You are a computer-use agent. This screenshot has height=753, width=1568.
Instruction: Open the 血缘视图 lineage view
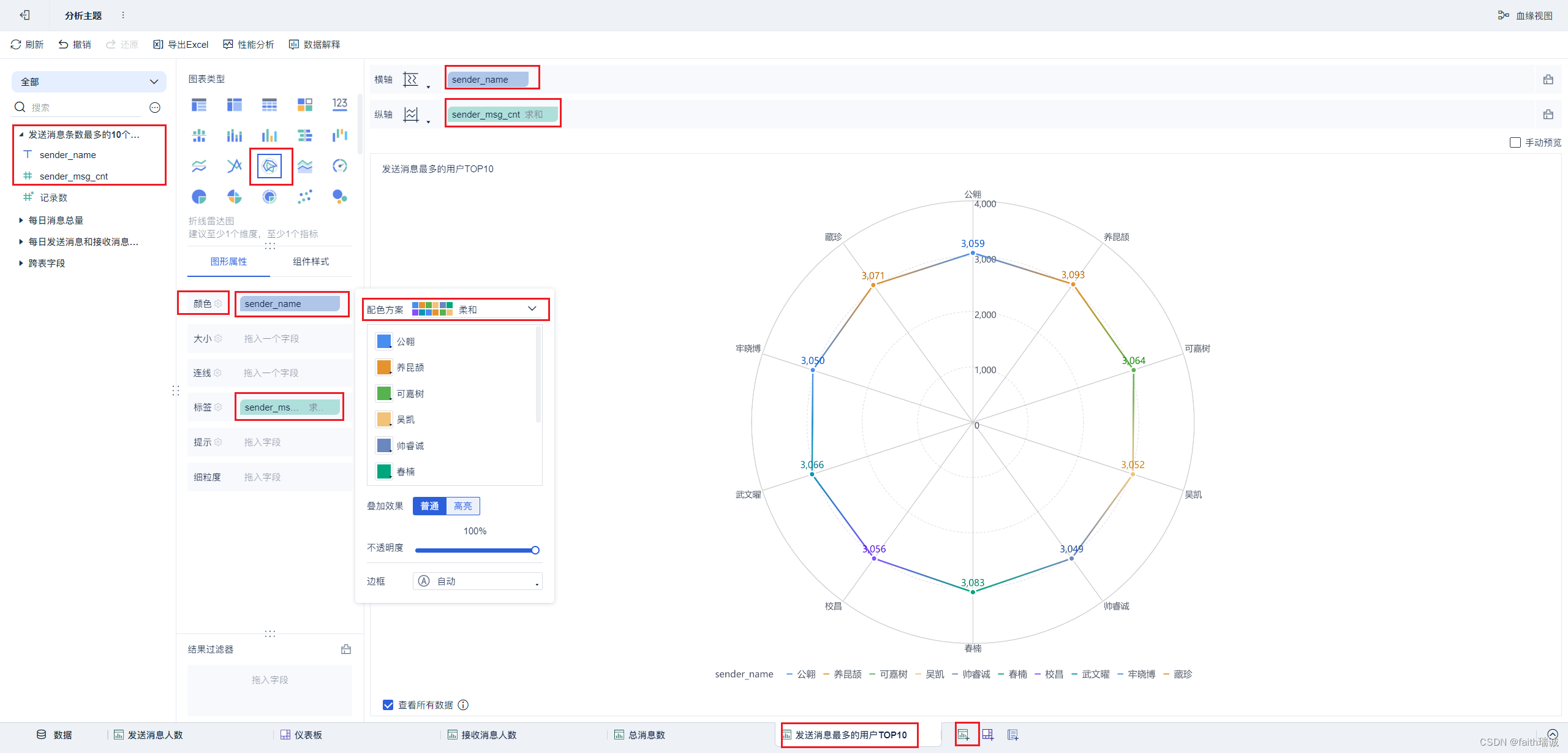[1525, 15]
